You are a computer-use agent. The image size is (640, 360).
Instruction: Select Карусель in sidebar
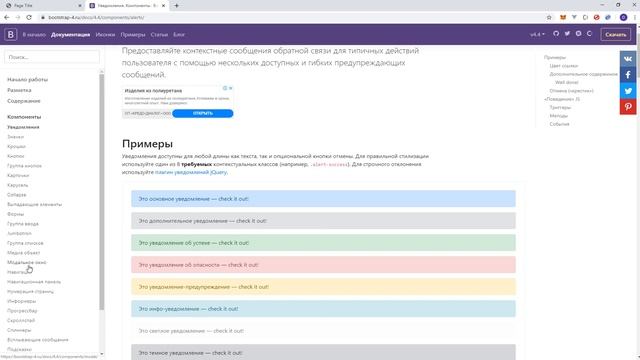tap(18, 185)
